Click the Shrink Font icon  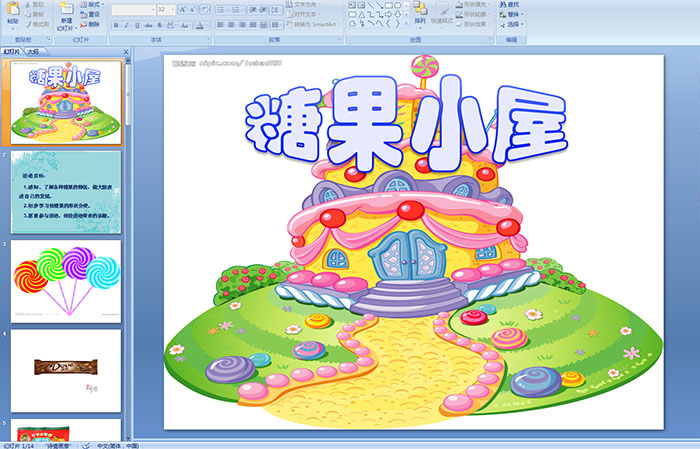click(x=193, y=9)
